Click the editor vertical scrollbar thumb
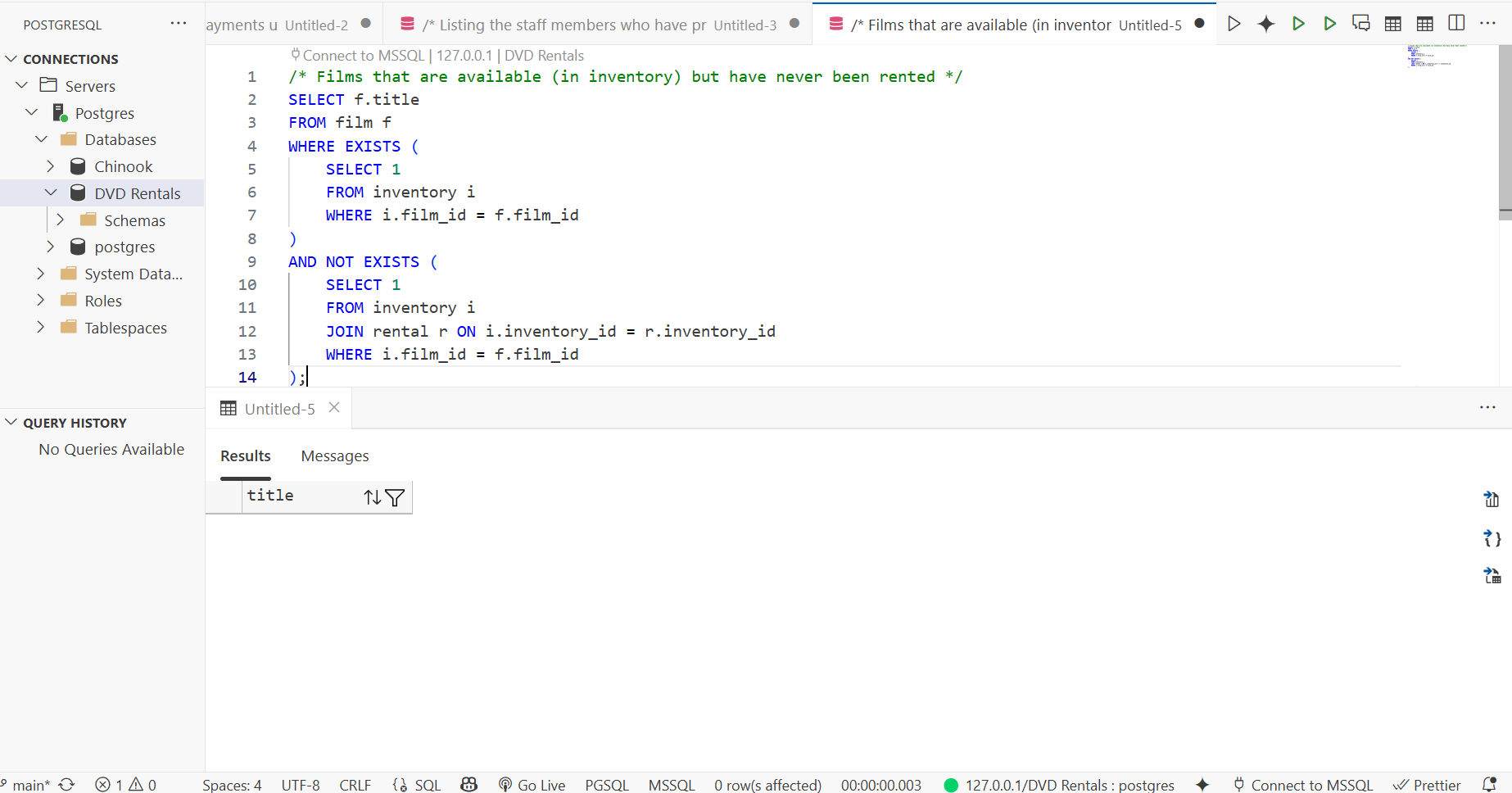Screen dimensions: 1512x793 (1505, 131)
